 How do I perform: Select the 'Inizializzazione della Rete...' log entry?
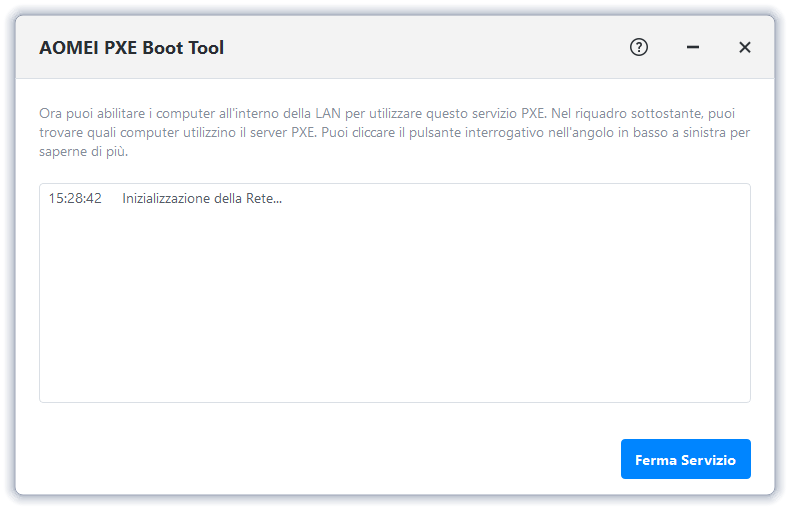(x=202, y=199)
